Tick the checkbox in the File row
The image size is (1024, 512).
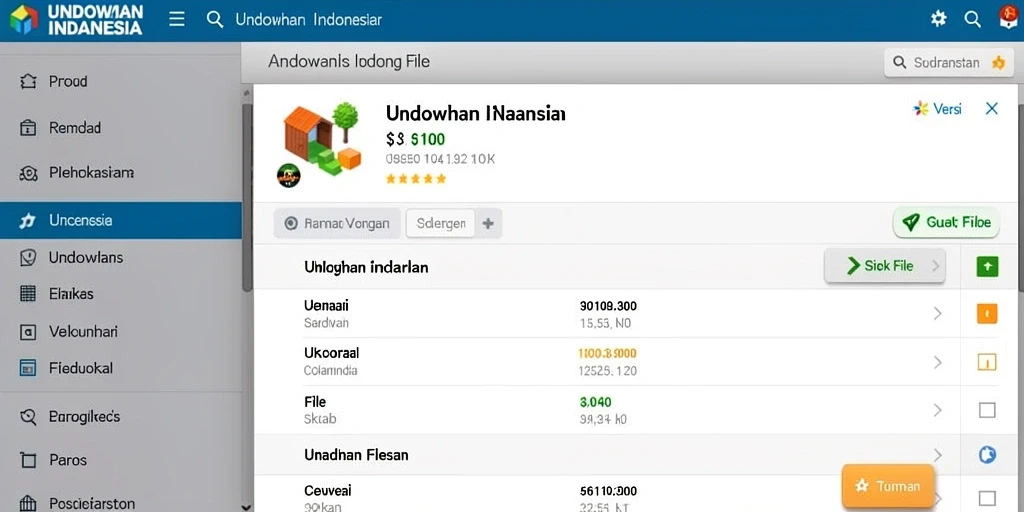coord(987,410)
